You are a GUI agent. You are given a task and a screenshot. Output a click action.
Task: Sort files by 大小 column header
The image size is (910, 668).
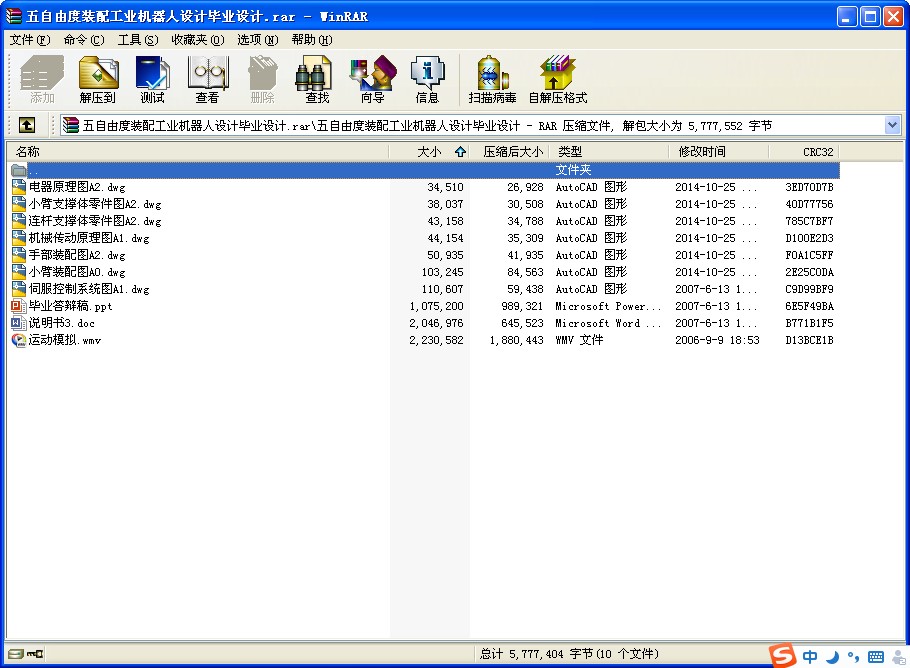point(428,152)
